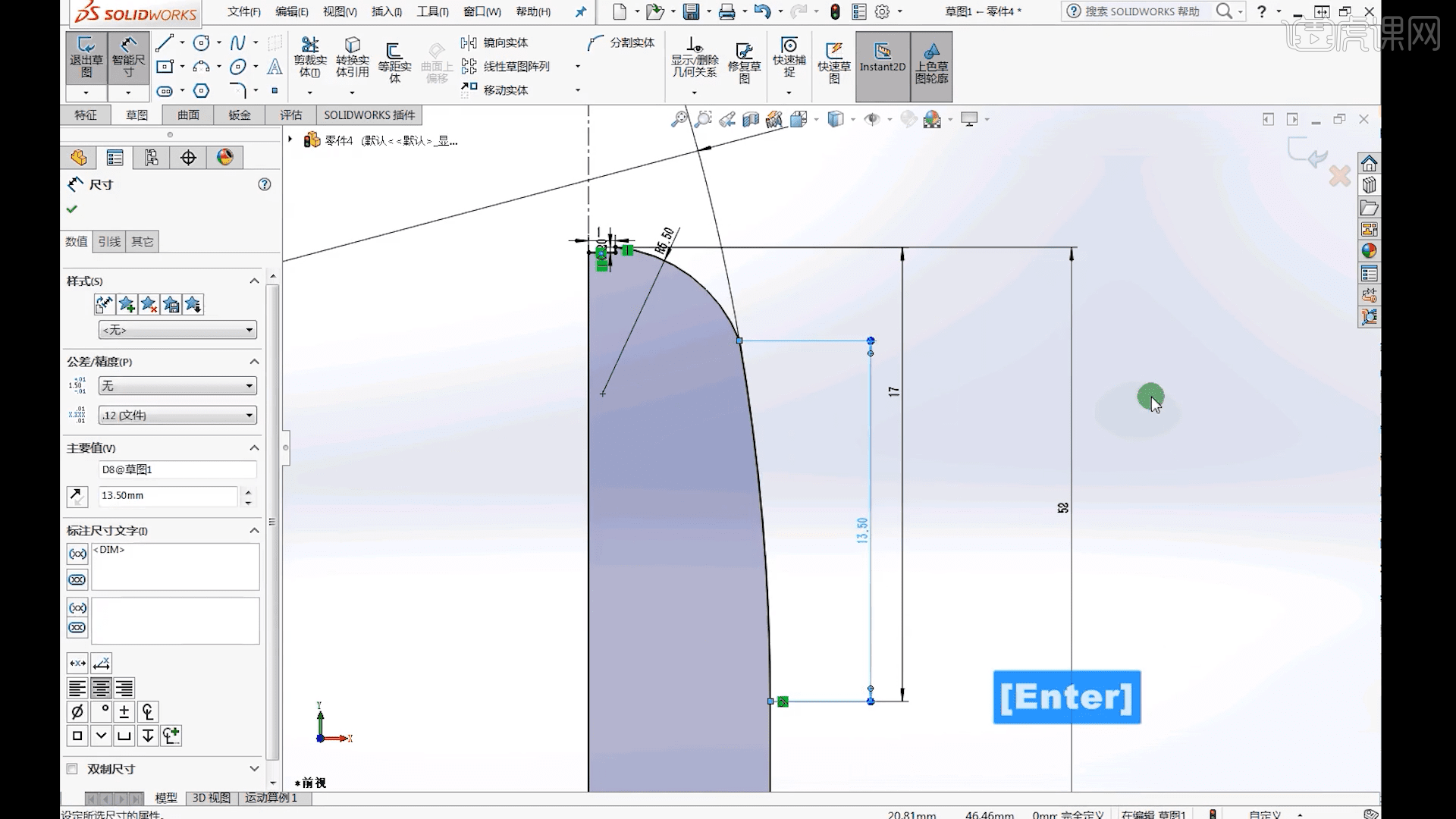Open the FeatureManager design tree tab icon
The image size is (1456, 819).
coord(79,157)
